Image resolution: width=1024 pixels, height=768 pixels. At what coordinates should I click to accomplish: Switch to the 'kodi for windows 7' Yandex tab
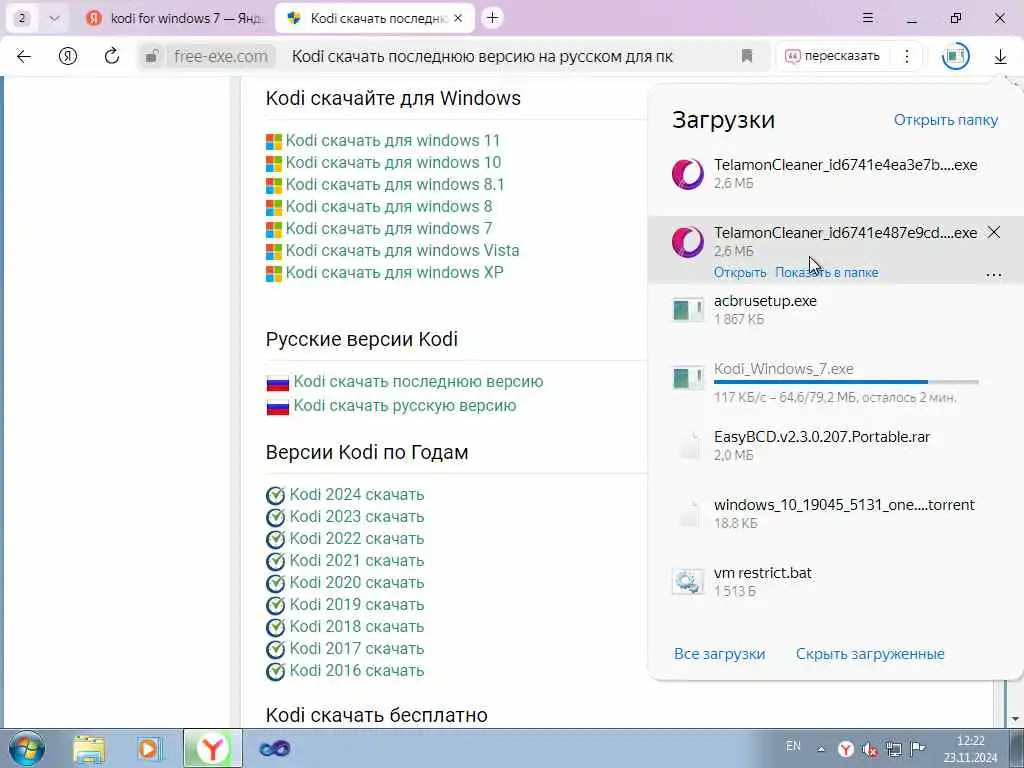[174, 18]
